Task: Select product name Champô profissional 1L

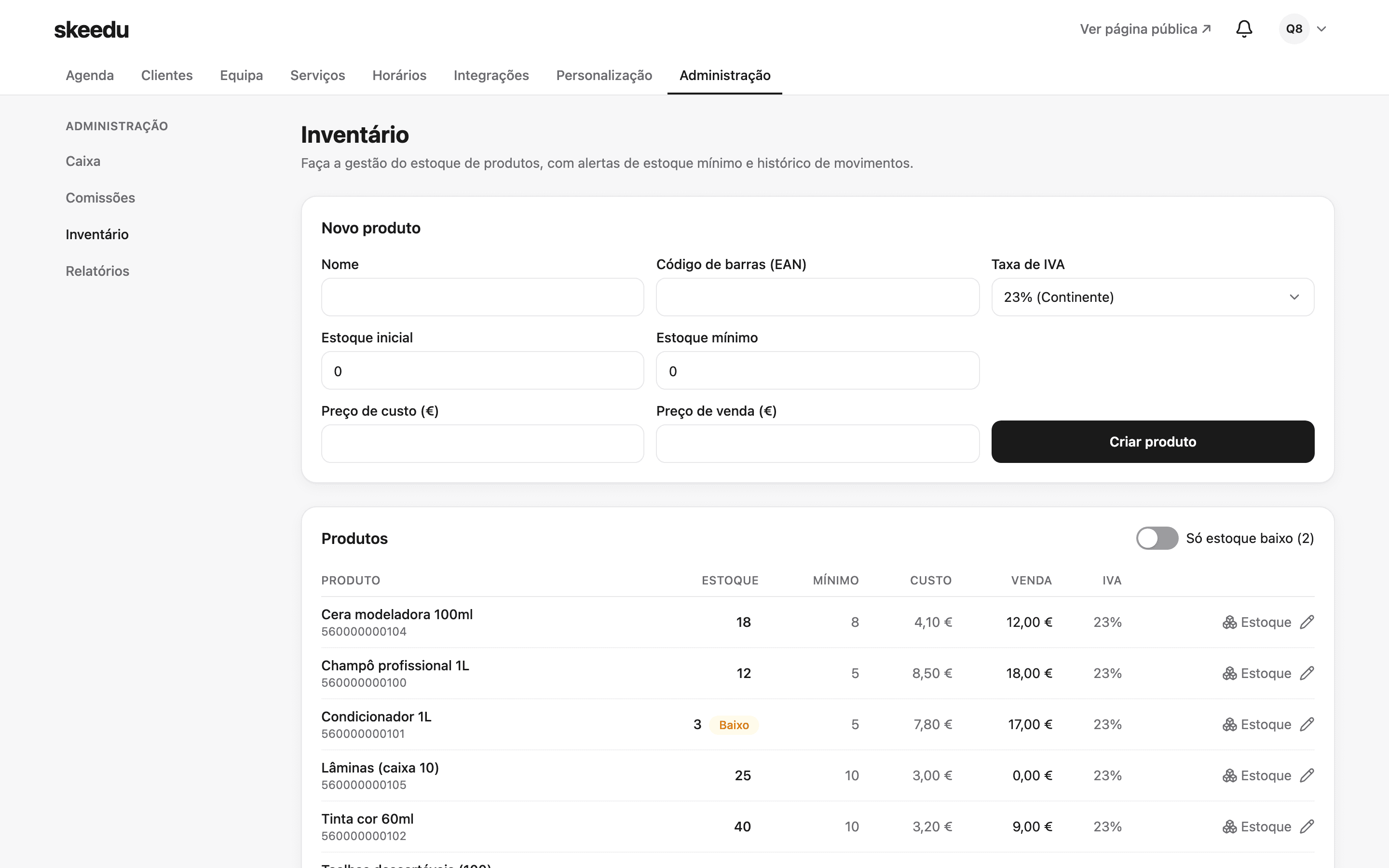Action: pos(395,666)
